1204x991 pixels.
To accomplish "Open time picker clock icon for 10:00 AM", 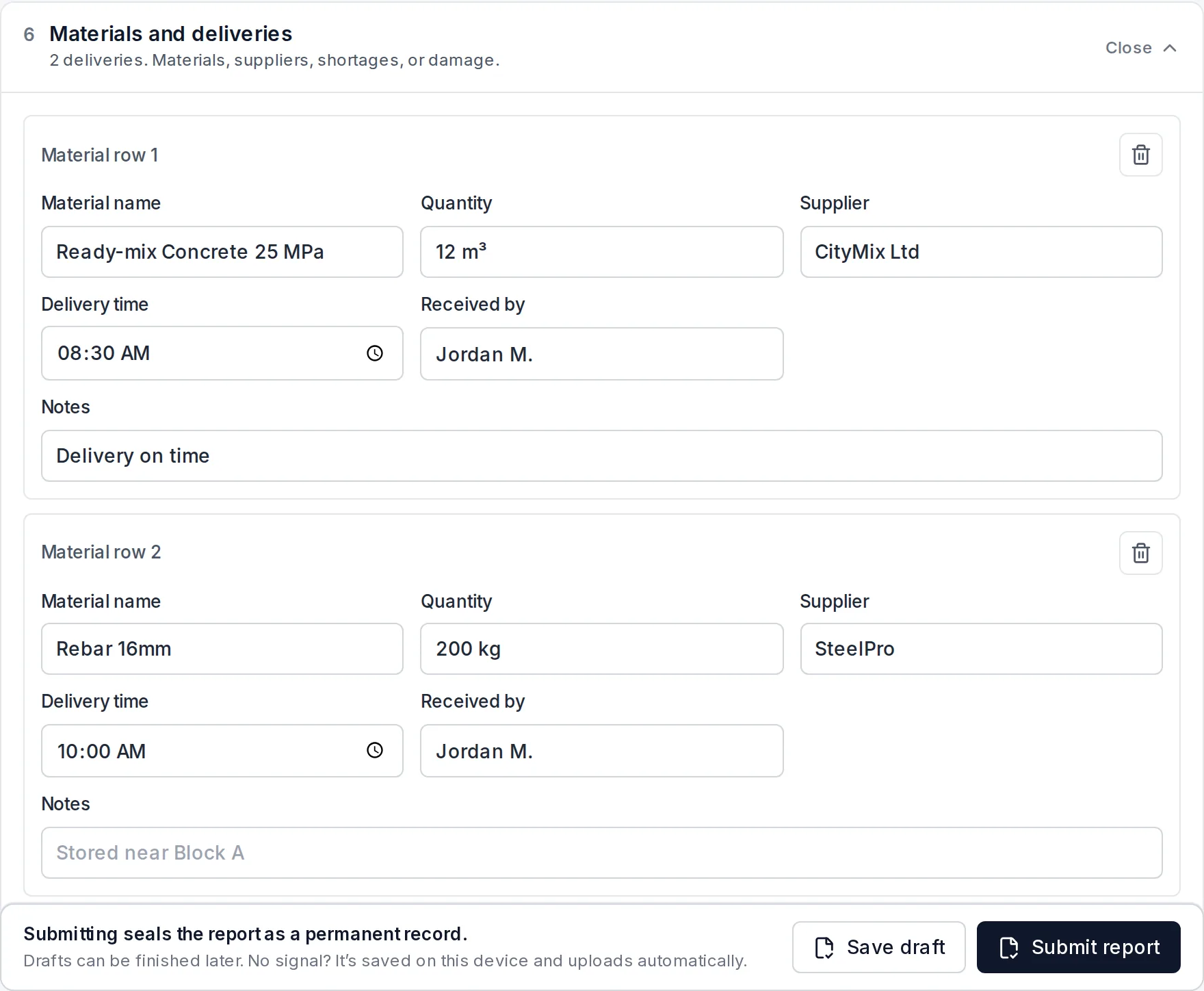I will [x=375, y=750].
